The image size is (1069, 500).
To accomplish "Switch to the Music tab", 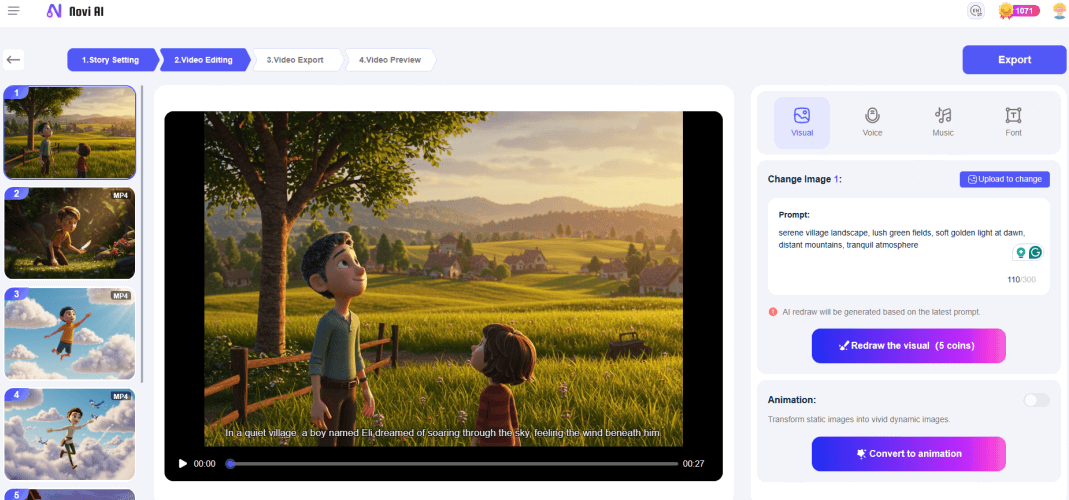I will (x=943, y=123).
